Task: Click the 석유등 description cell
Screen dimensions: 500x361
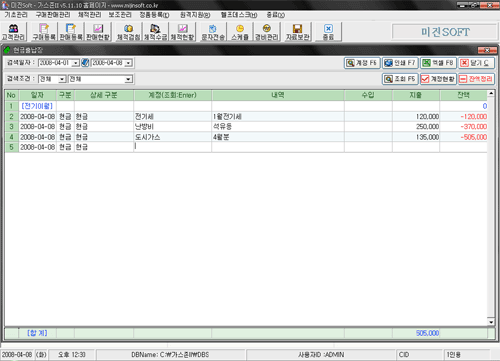Action: (x=278, y=127)
